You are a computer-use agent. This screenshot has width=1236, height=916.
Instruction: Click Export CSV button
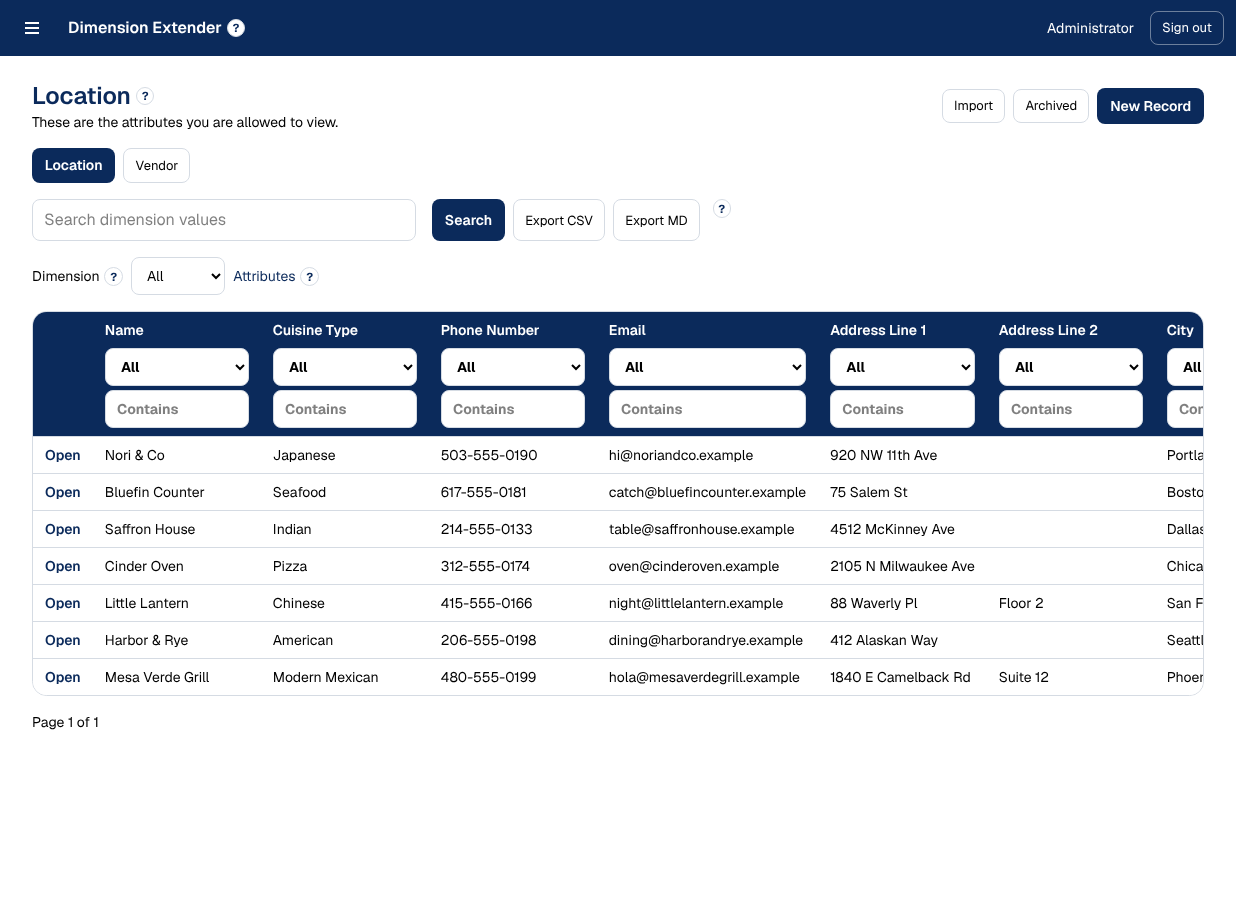click(x=559, y=220)
